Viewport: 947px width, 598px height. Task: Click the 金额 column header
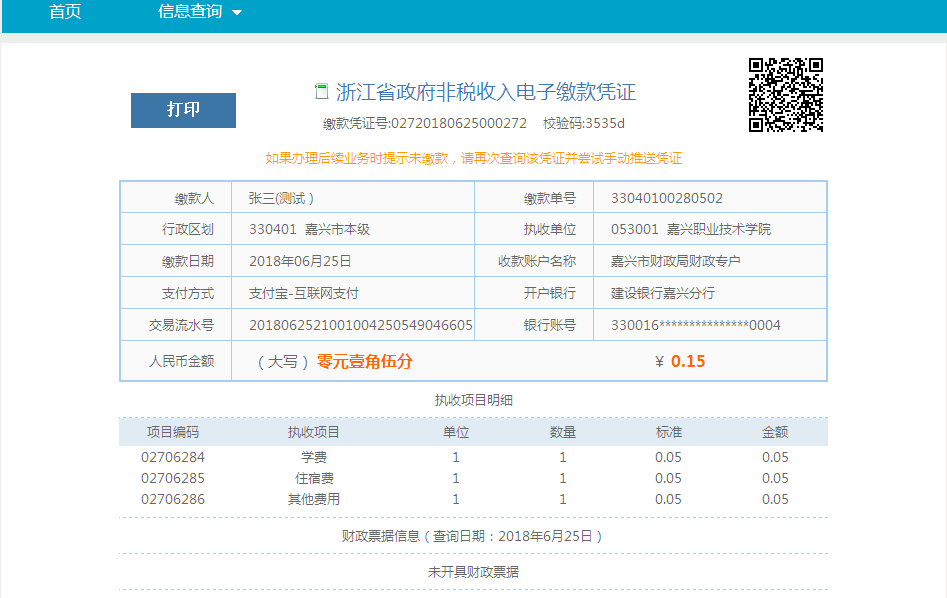point(775,432)
